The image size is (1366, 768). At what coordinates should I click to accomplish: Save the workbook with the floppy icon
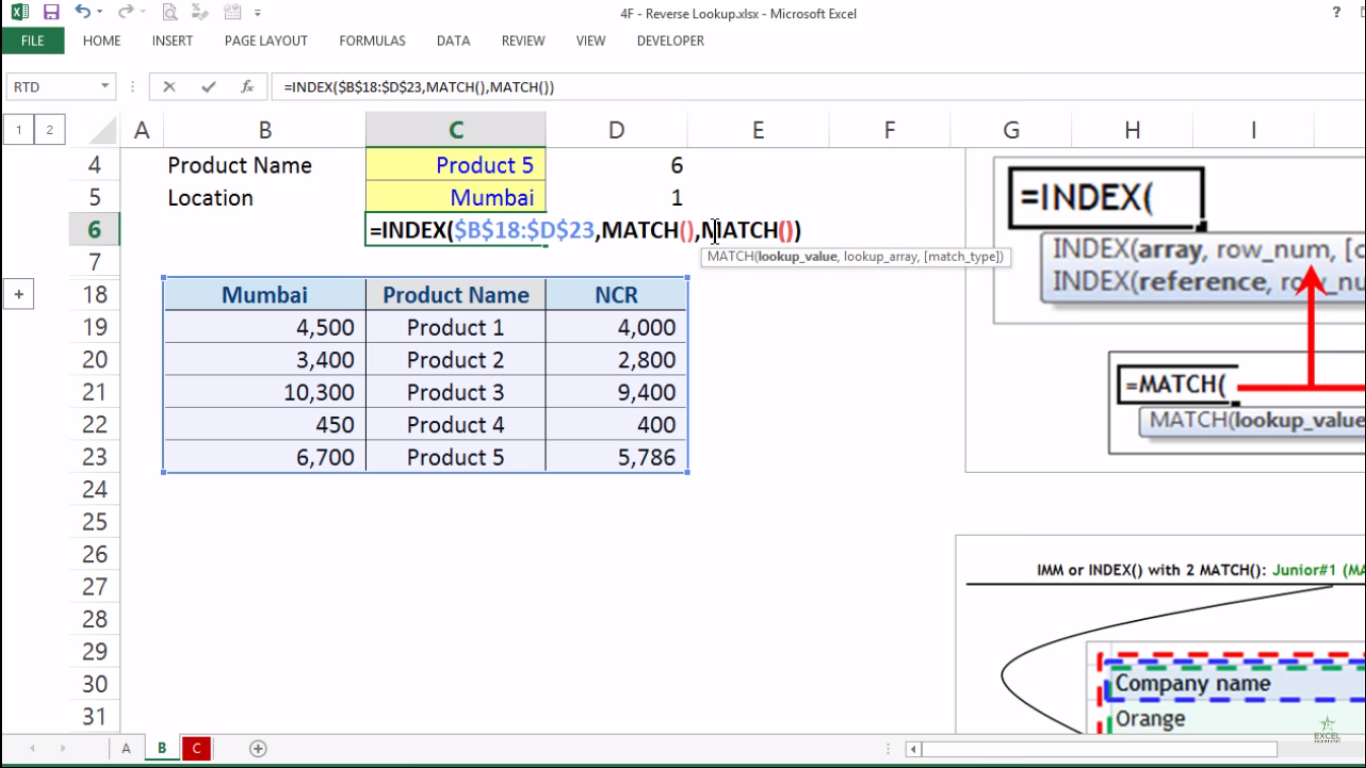click(51, 13)
